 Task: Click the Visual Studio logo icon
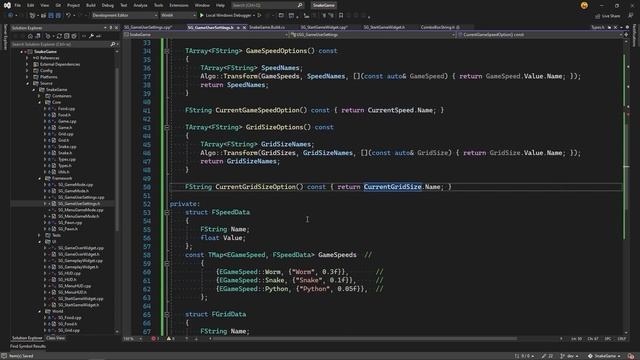coord(7,5)
